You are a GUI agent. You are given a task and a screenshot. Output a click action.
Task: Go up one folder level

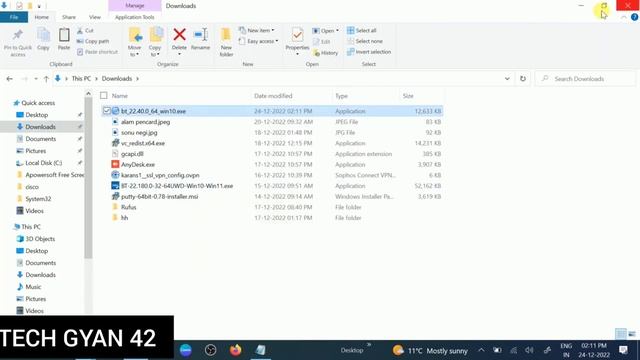pos(46,79)
